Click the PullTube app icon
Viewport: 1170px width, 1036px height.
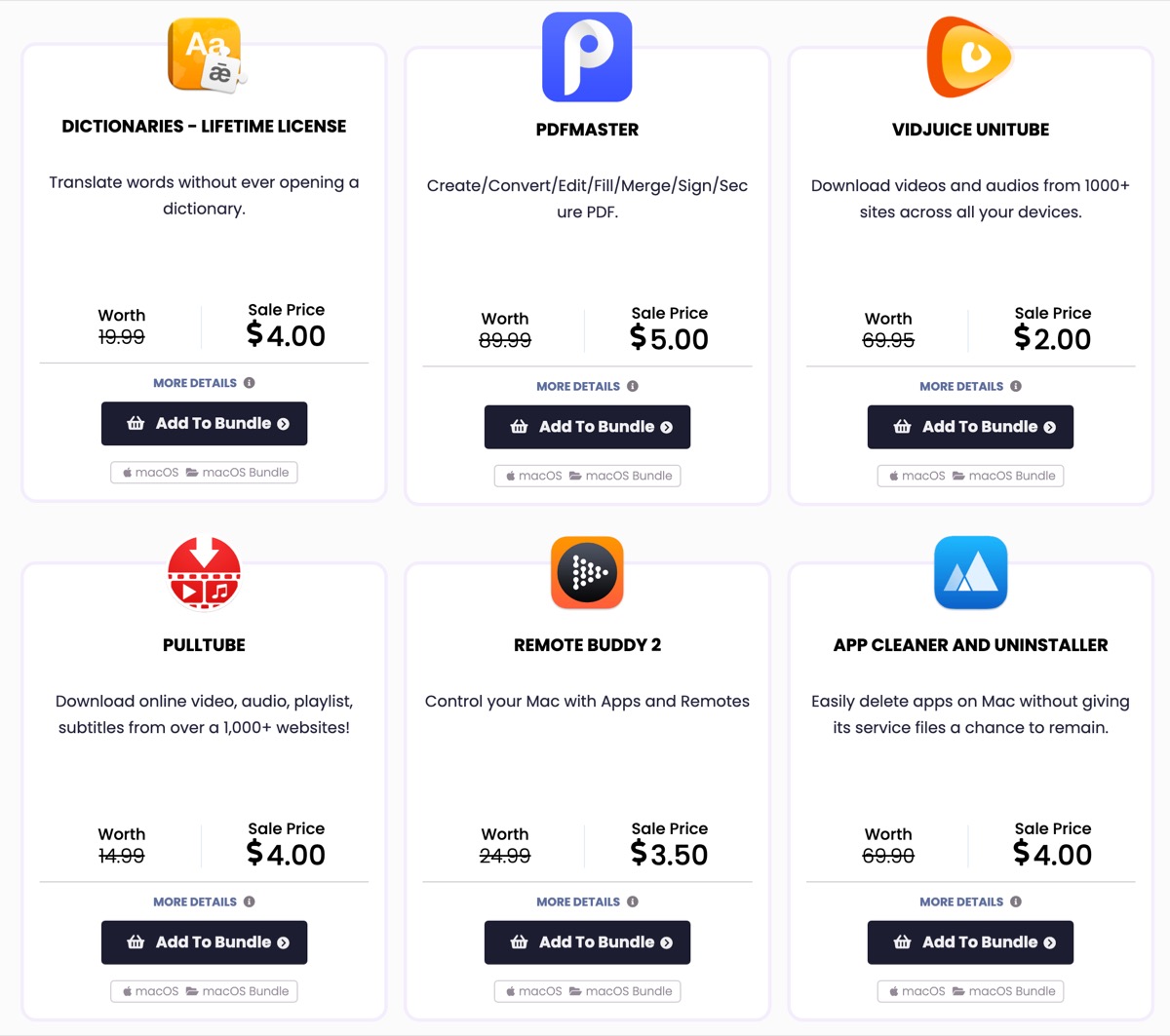(204, 573)
